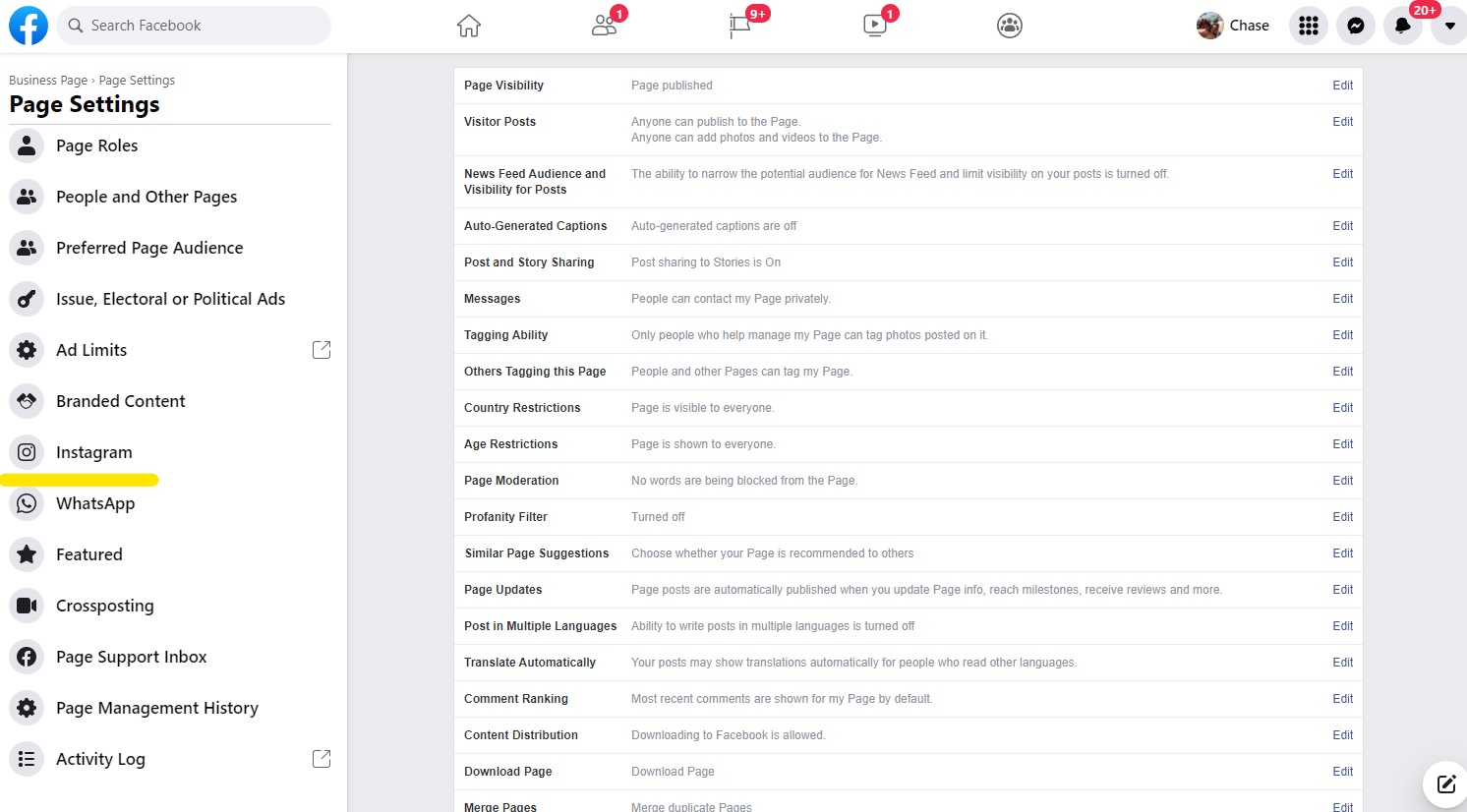The height and width of the screenshot is (812, 1467).
Task: Edit News Feed Audience and Visibility setting
Action: [x=1343, y=174]
